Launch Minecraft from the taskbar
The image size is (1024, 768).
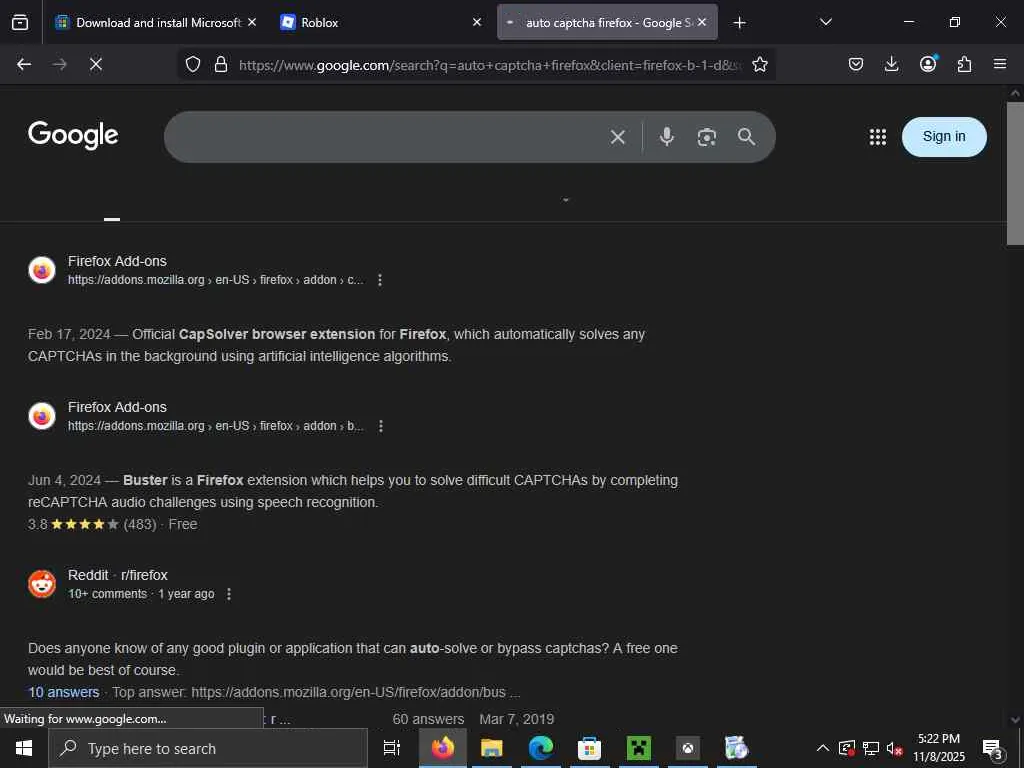click(x=639, y=748)
